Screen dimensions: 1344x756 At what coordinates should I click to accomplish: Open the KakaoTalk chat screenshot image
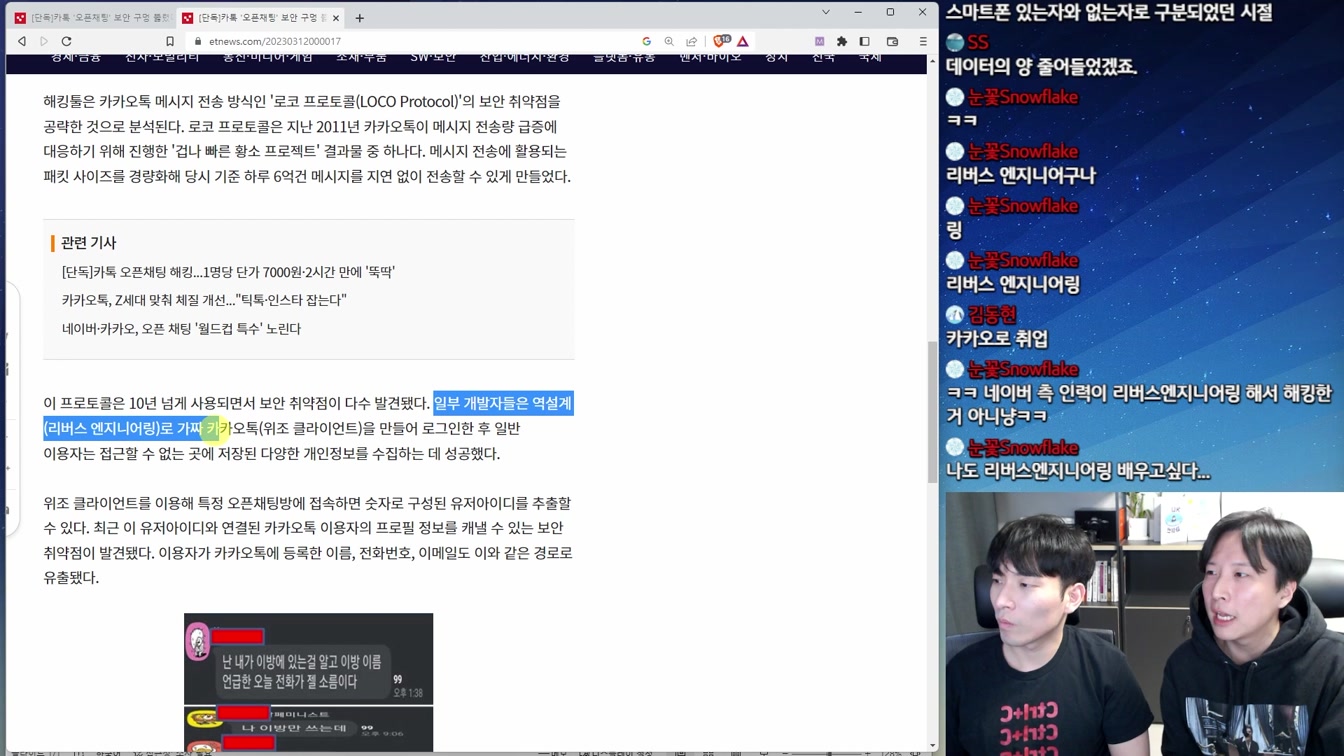(308, 682)
